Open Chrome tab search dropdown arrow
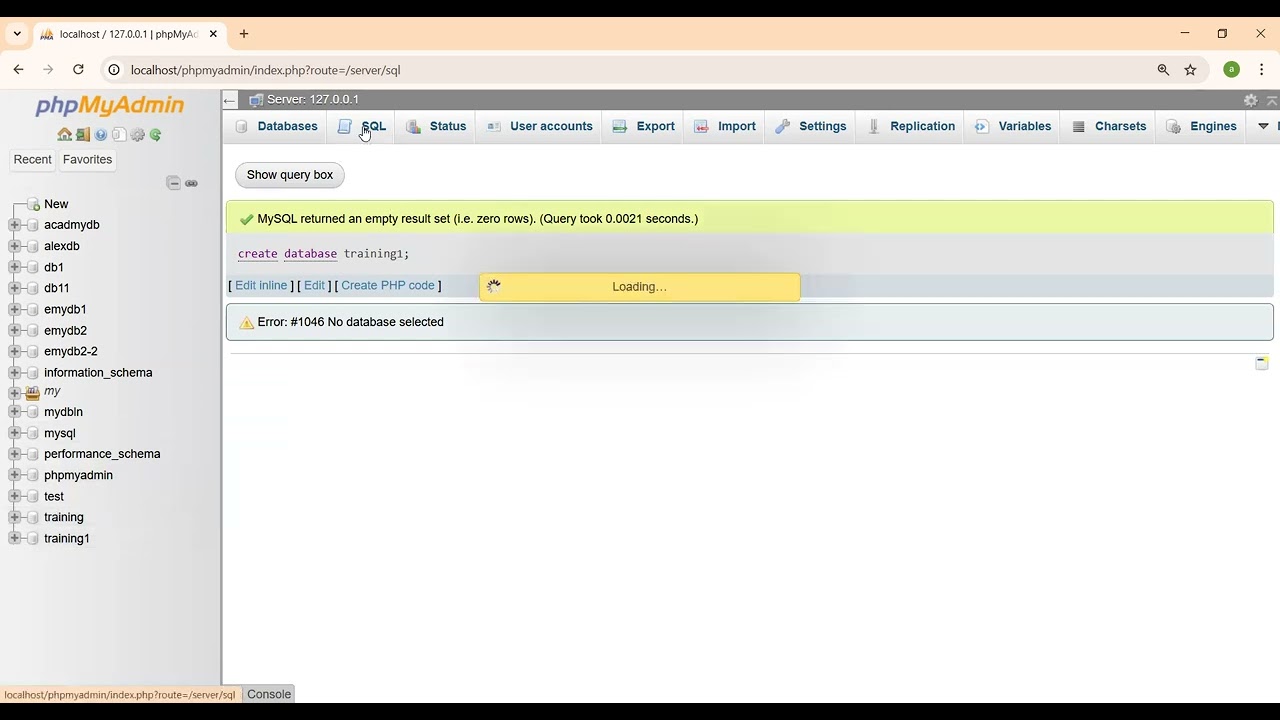The height and width of the screenshot is (720, 1280). [x=17, y=34]
